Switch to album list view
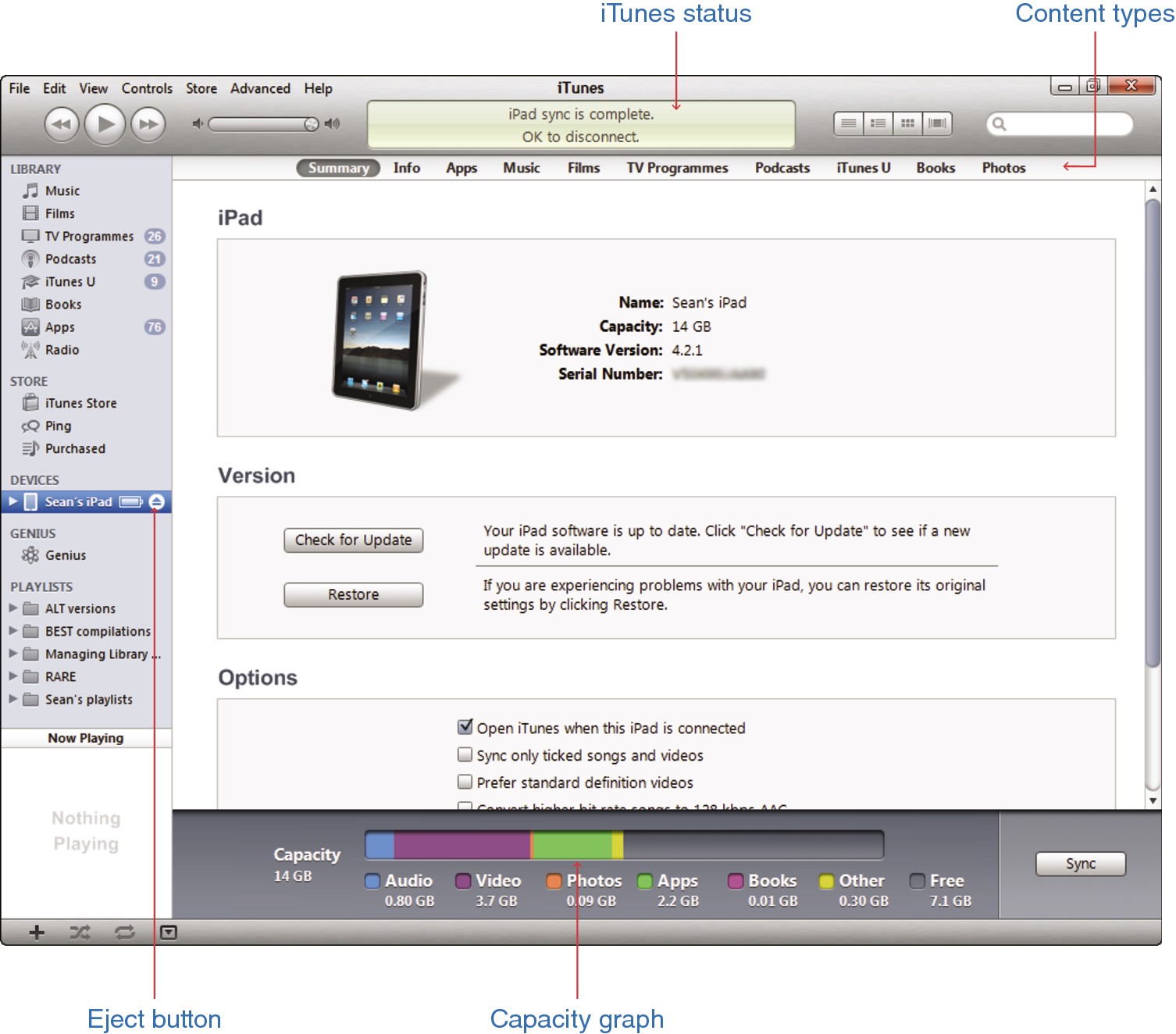 [878, 123]
